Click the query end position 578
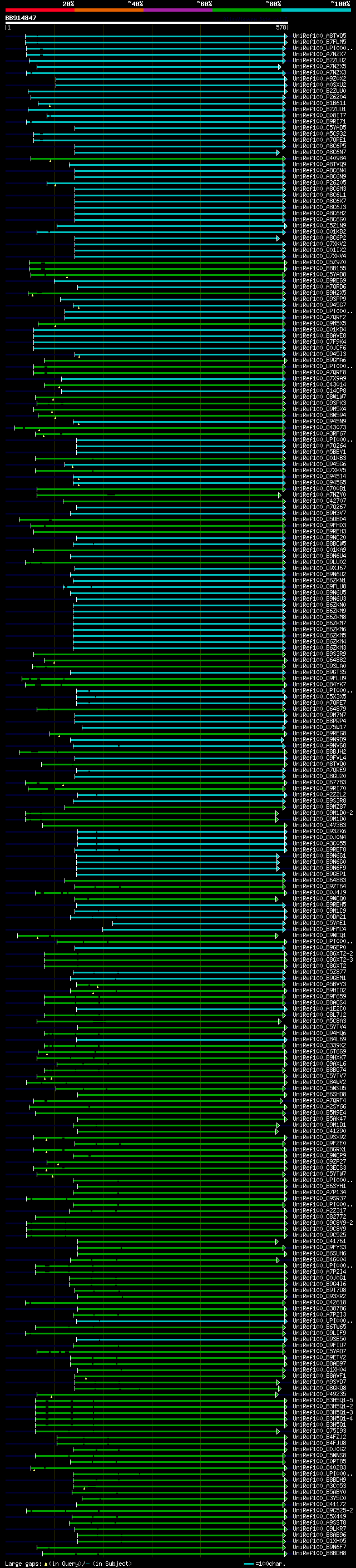This screenshot has height=1568, width=356. (x=281, y=27)
